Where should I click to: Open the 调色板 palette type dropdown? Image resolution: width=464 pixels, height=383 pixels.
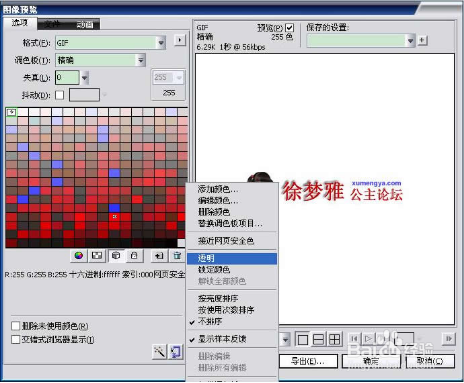coord(141,60)
